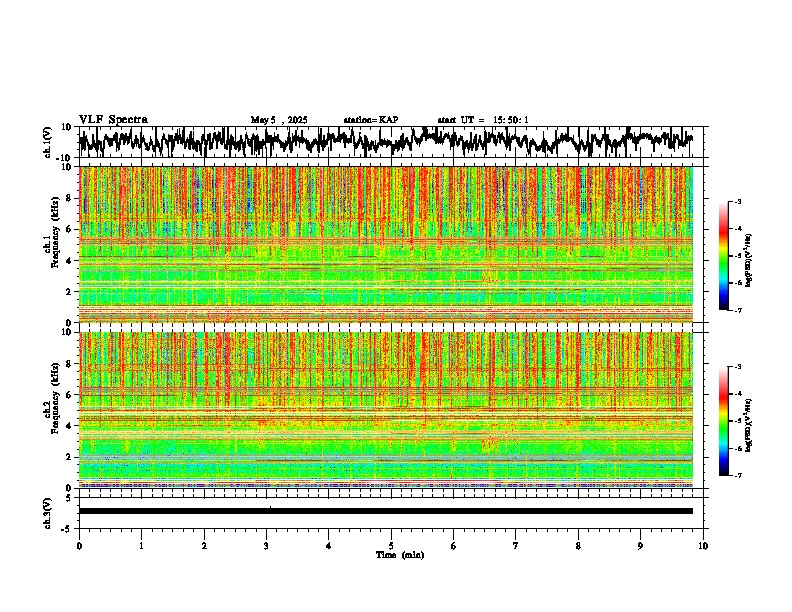Click time axis tick label '8'
This screenshot has width=792, height=612.
[x=578, y=546]
